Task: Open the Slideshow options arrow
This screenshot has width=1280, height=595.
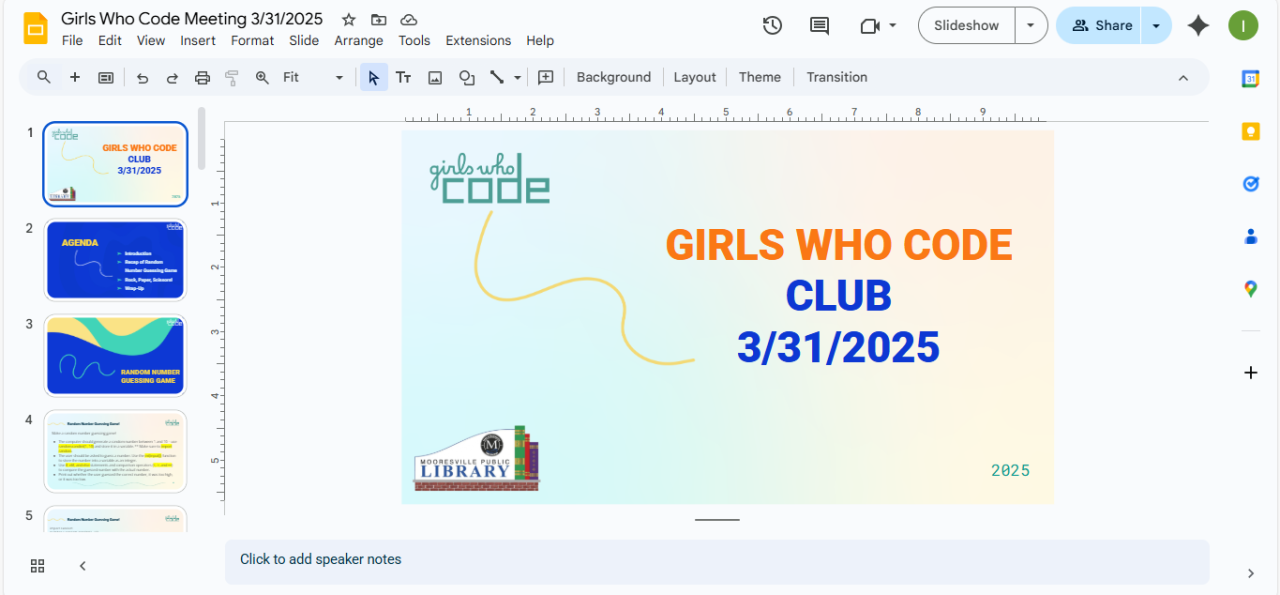Action: [1031, 26]
